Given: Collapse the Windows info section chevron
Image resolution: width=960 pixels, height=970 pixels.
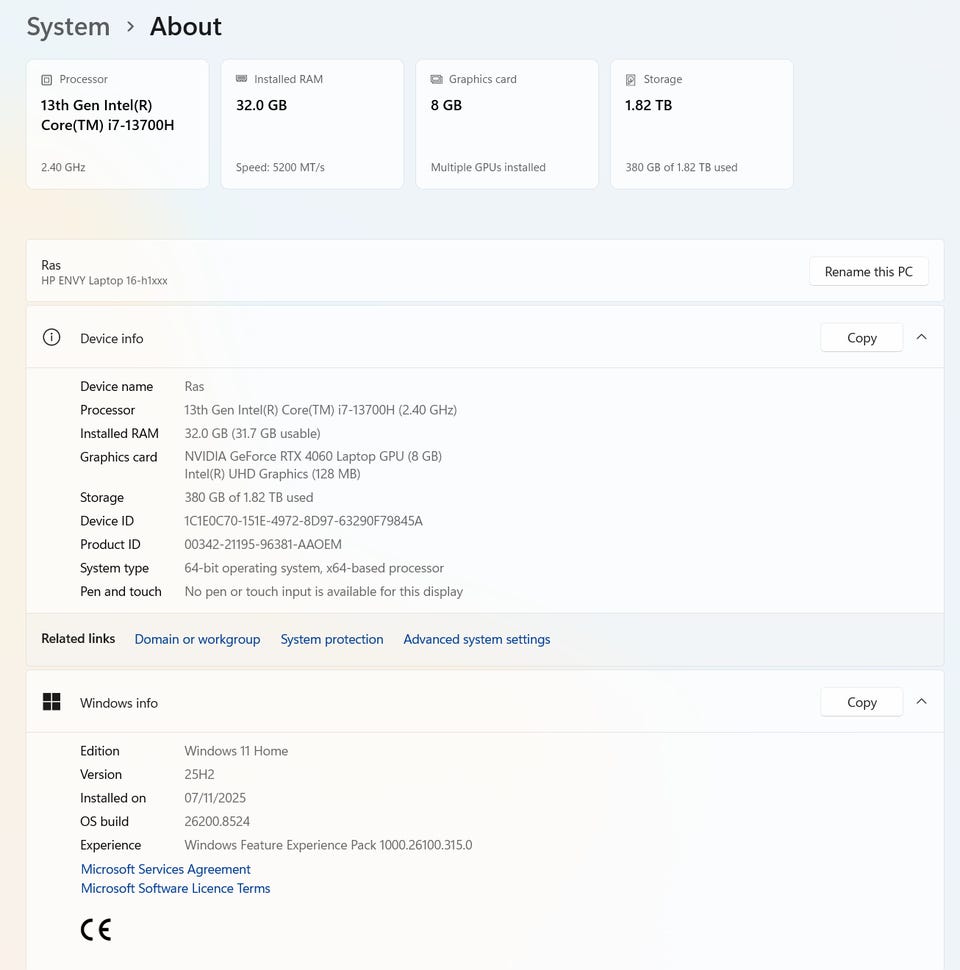Looking at the screenshot, I should (x=921, y=702).
